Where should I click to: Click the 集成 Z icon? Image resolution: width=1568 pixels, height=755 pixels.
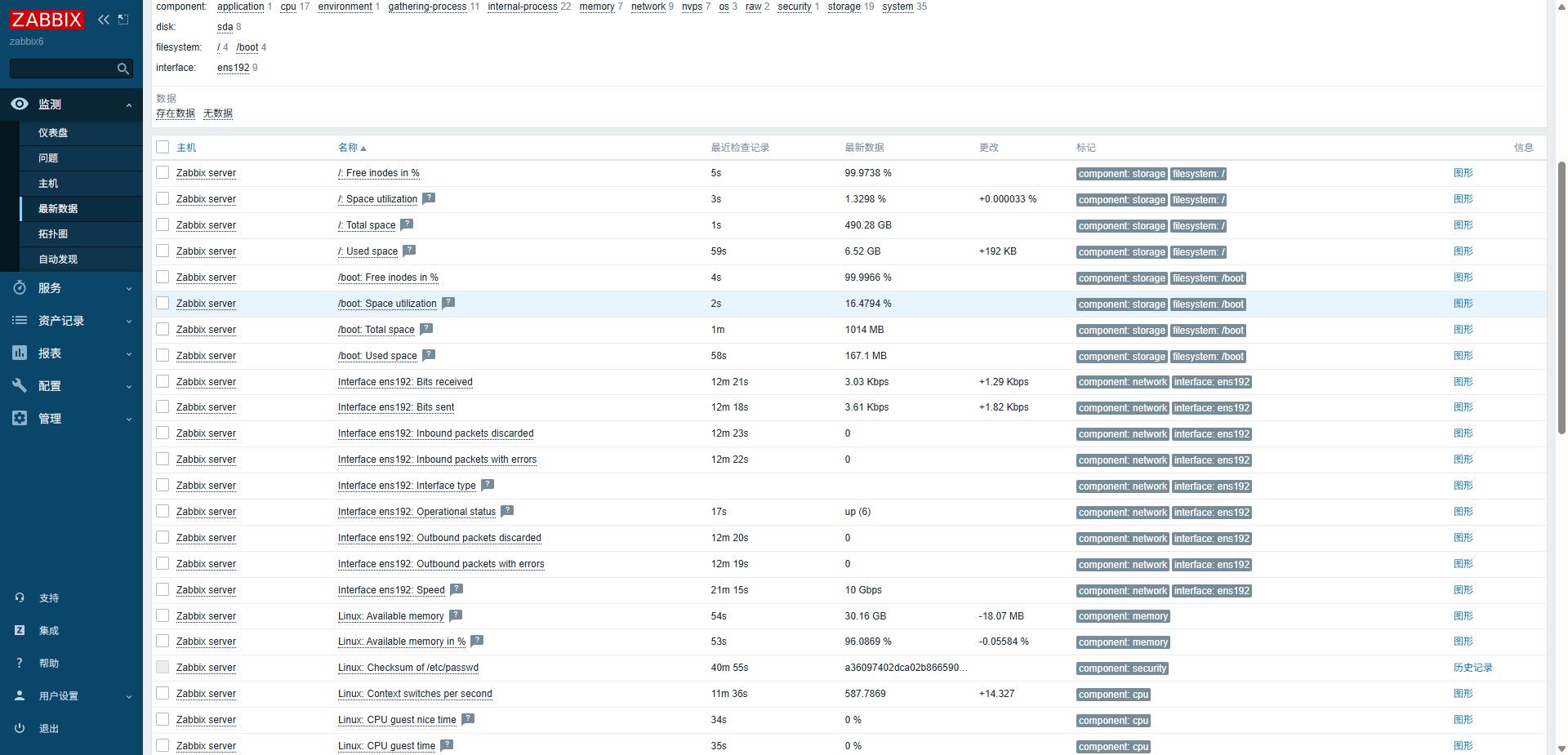point(20,630)
